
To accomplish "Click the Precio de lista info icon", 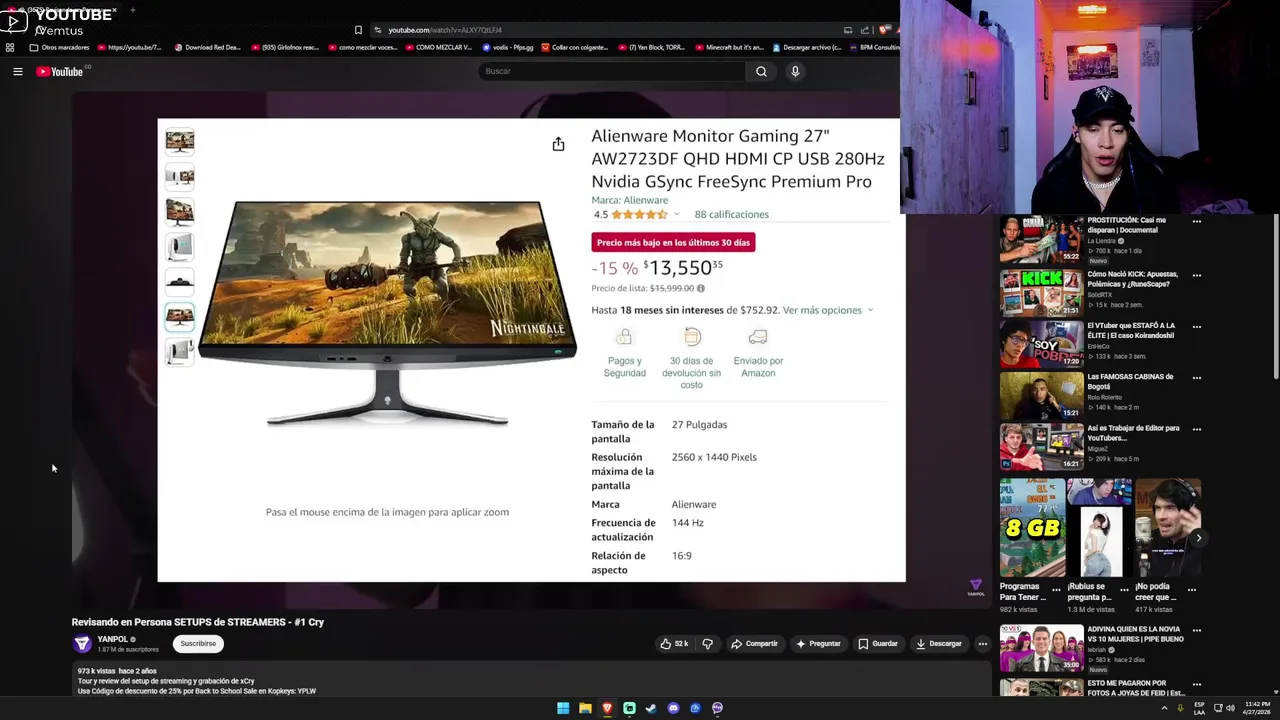I will (700, 288).
